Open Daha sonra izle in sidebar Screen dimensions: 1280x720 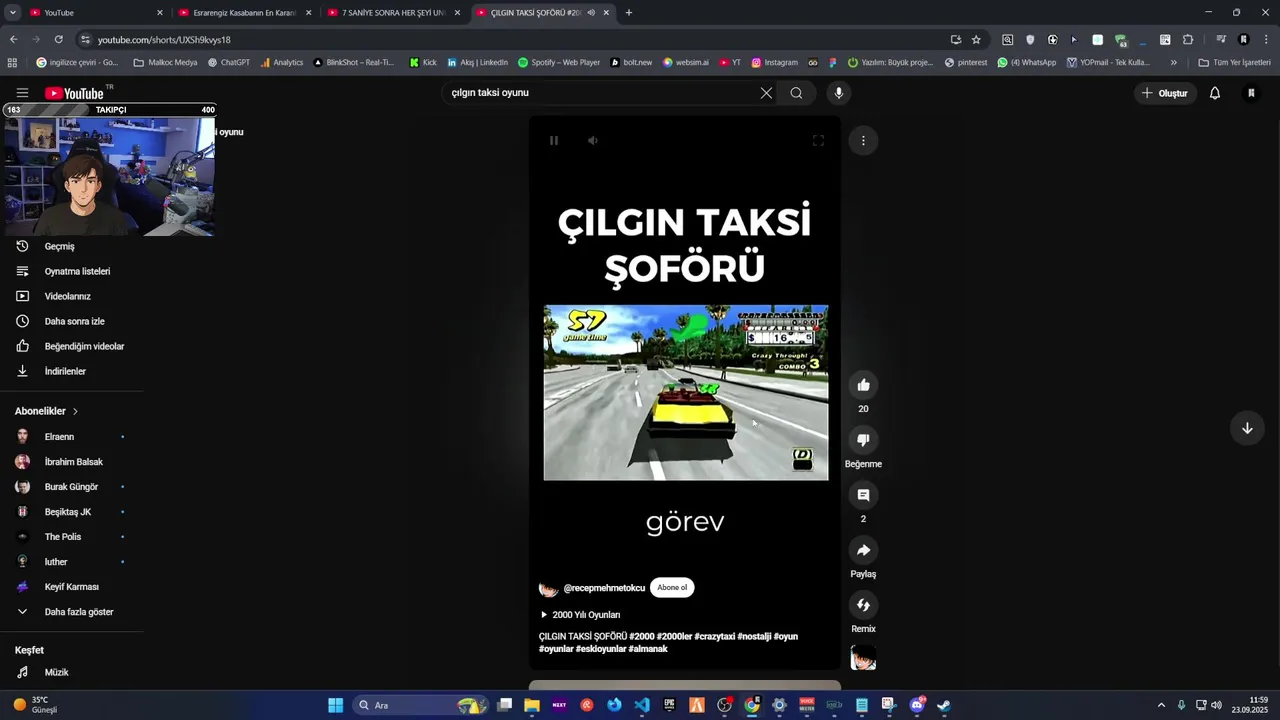[72, 322]
